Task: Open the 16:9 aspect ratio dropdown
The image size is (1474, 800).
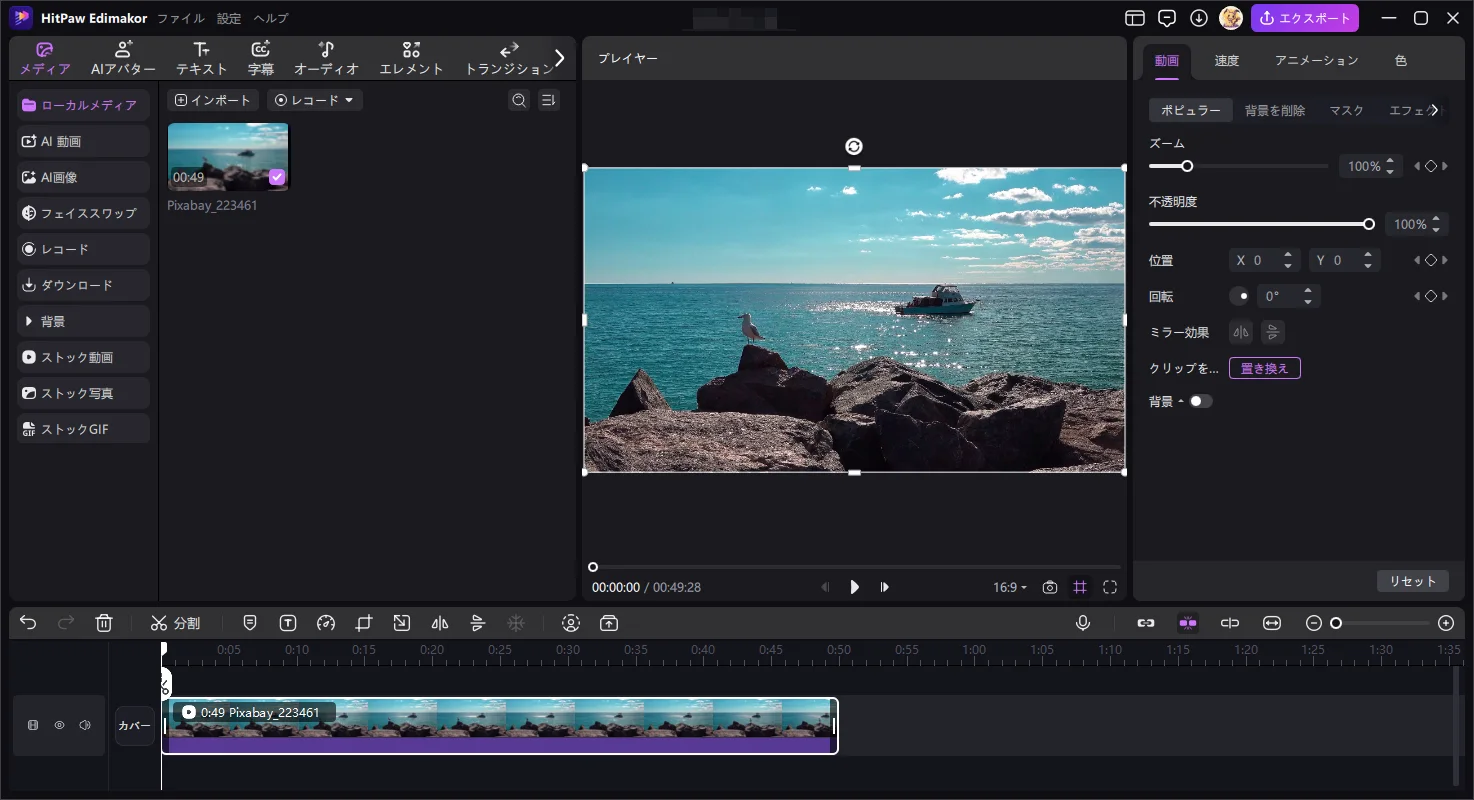Action: (x=1009, y=587)
